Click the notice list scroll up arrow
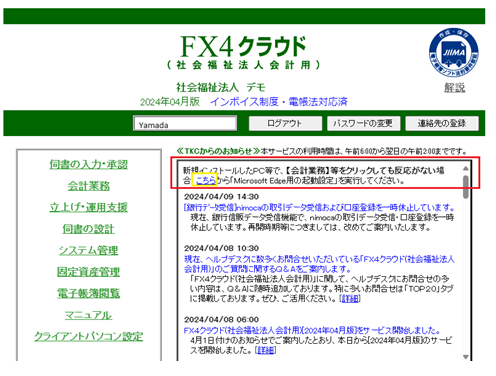The image size is (496, 376). [466, 168]
